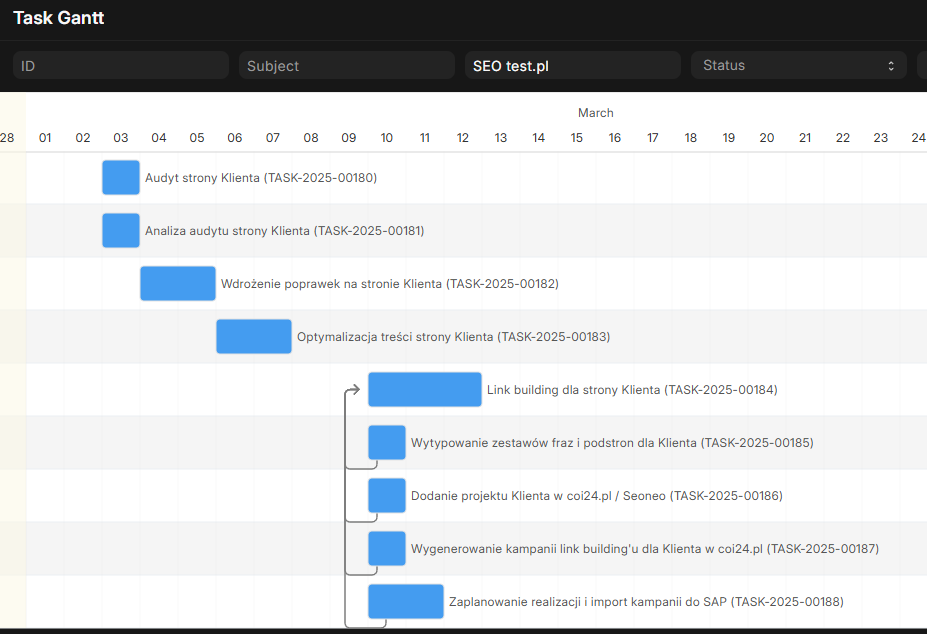Click the TASK-2025-00184 Link building label

pyautogui.click(x=632, y=390)
